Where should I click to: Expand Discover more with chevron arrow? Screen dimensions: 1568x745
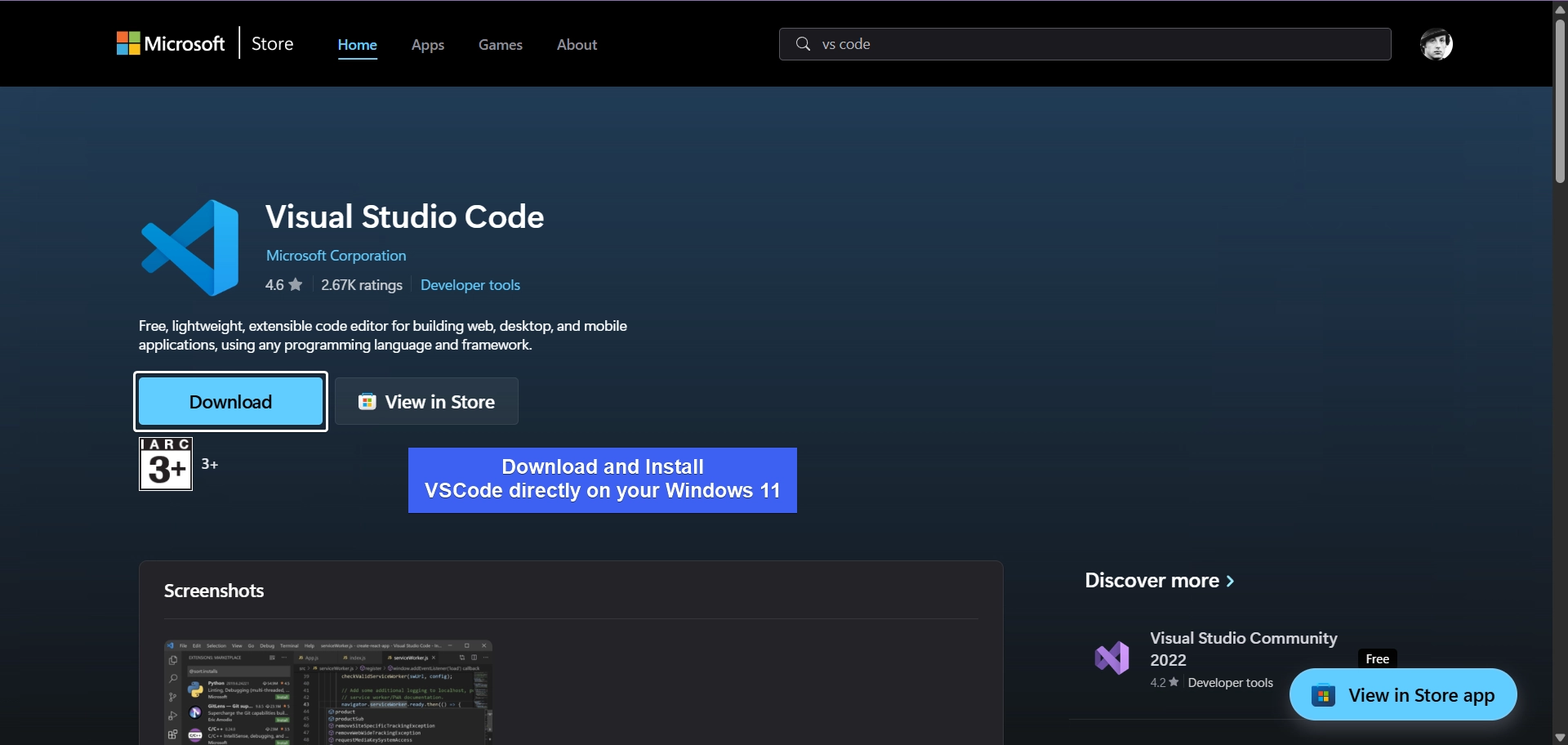1231,581
